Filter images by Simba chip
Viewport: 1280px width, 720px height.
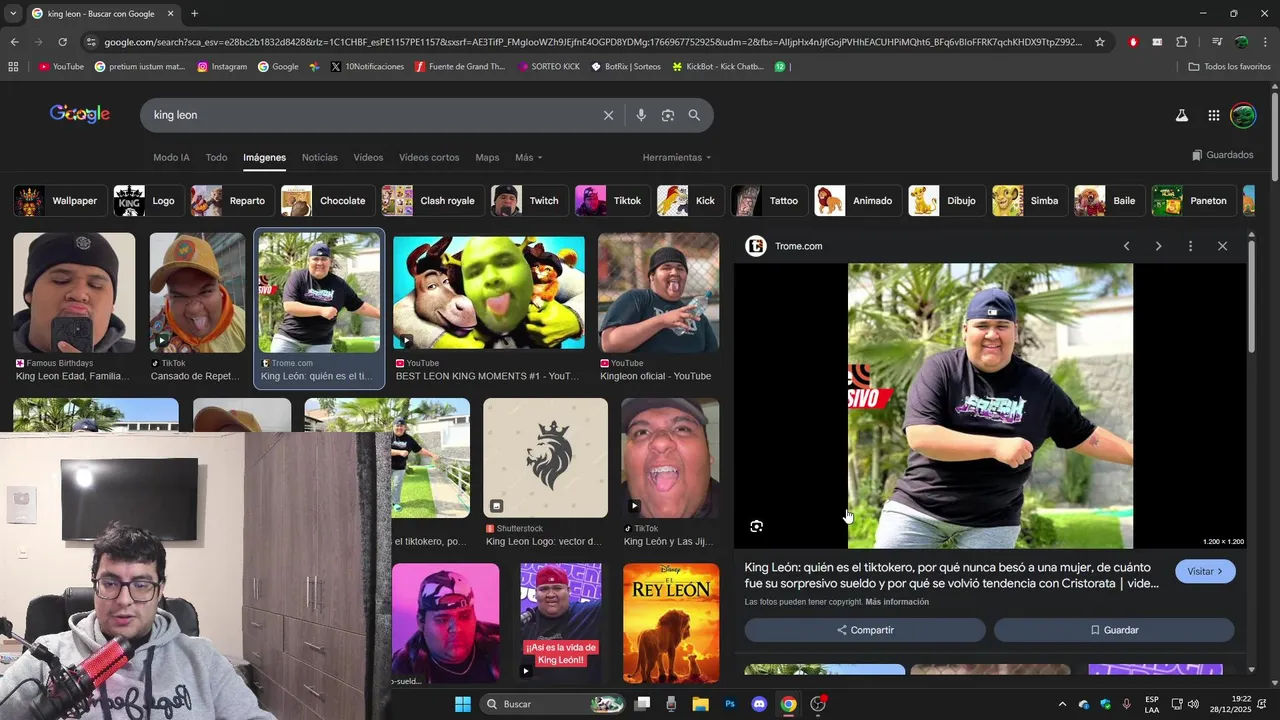(1029, 201)
